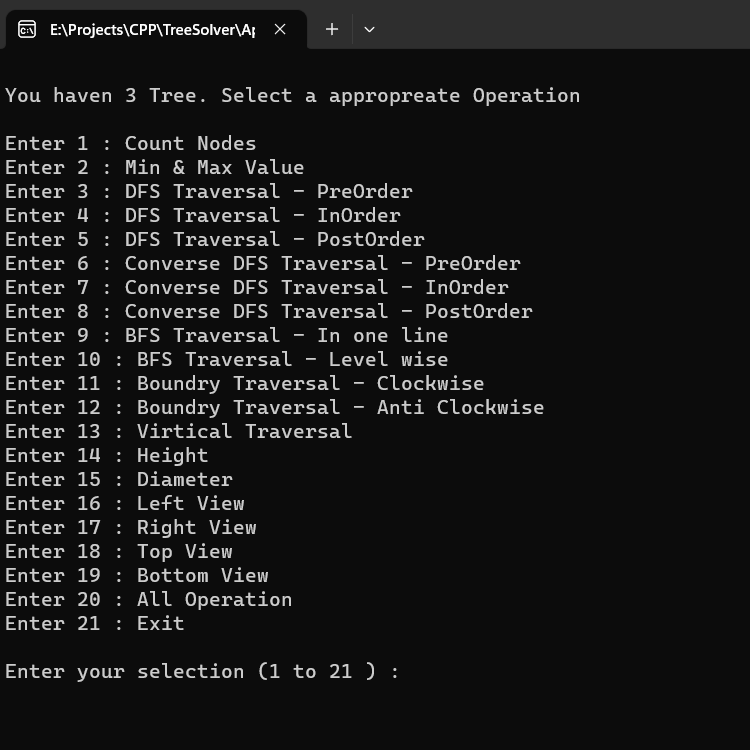This screenshot has width=750, height=750.
Task: Click the 'Virtical Traversal' option text
Action: 244,431
